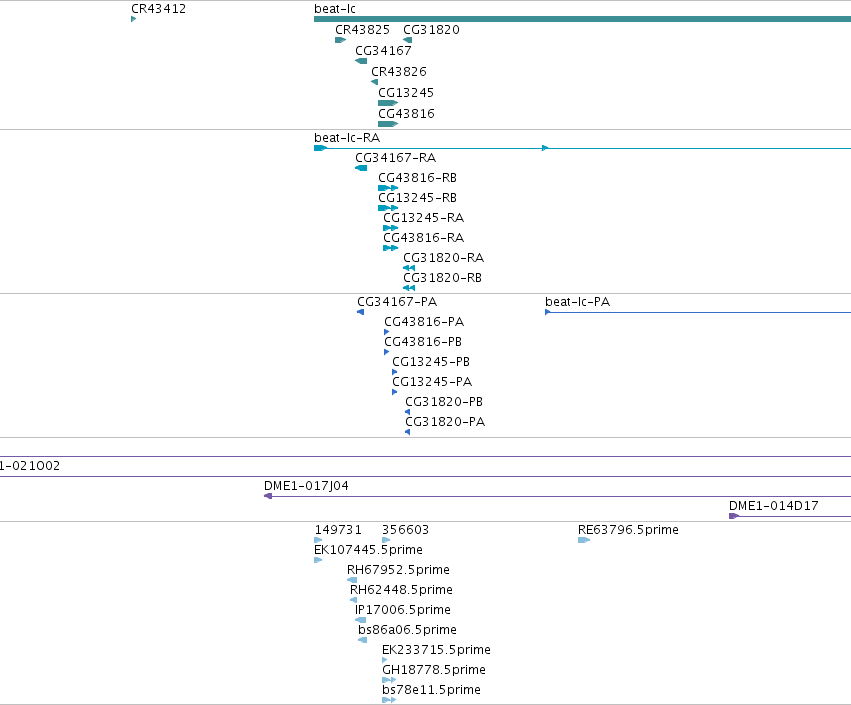851x705 pixels.
Task: Select the CG13245-RB transcript glyph
Action: (x=388, y=208)
